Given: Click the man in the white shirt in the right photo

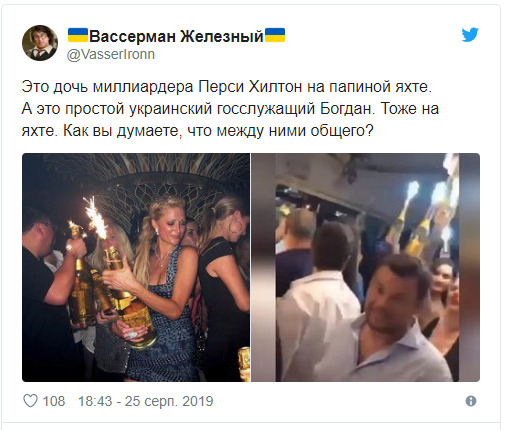Looking at the screenshot, I should click(317, 300).
